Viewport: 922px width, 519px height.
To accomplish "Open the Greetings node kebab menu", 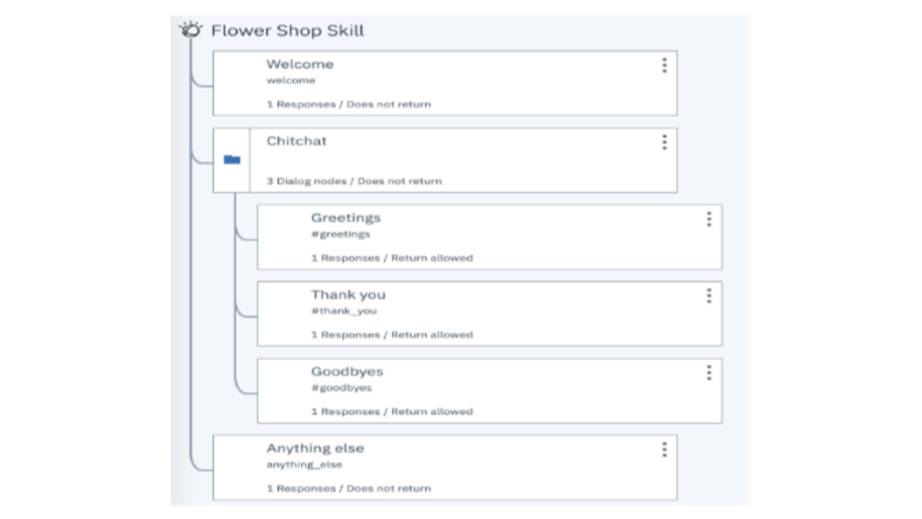I will pyautogui.click(x=708, y=219).
